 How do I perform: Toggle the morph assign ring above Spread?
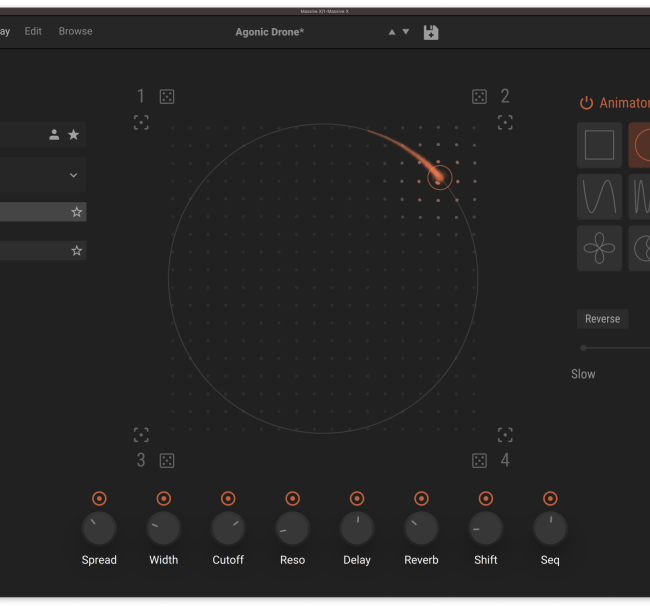(x=99, y=498)
